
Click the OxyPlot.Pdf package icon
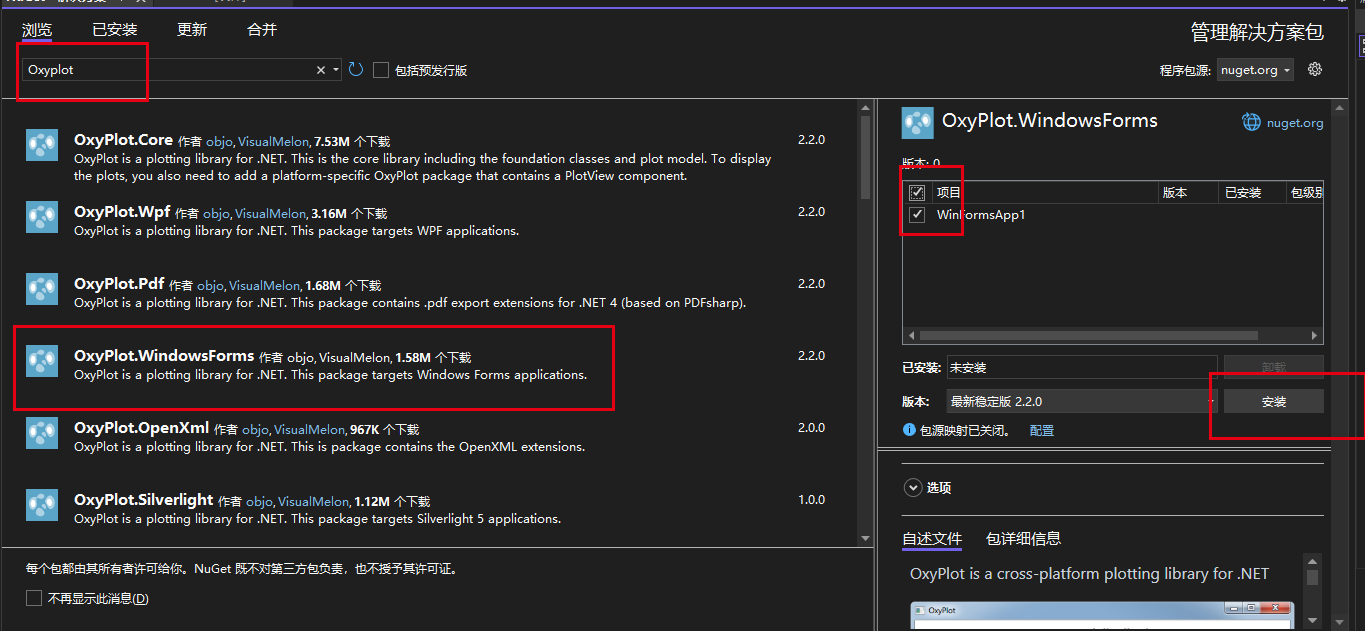(42, 289)
